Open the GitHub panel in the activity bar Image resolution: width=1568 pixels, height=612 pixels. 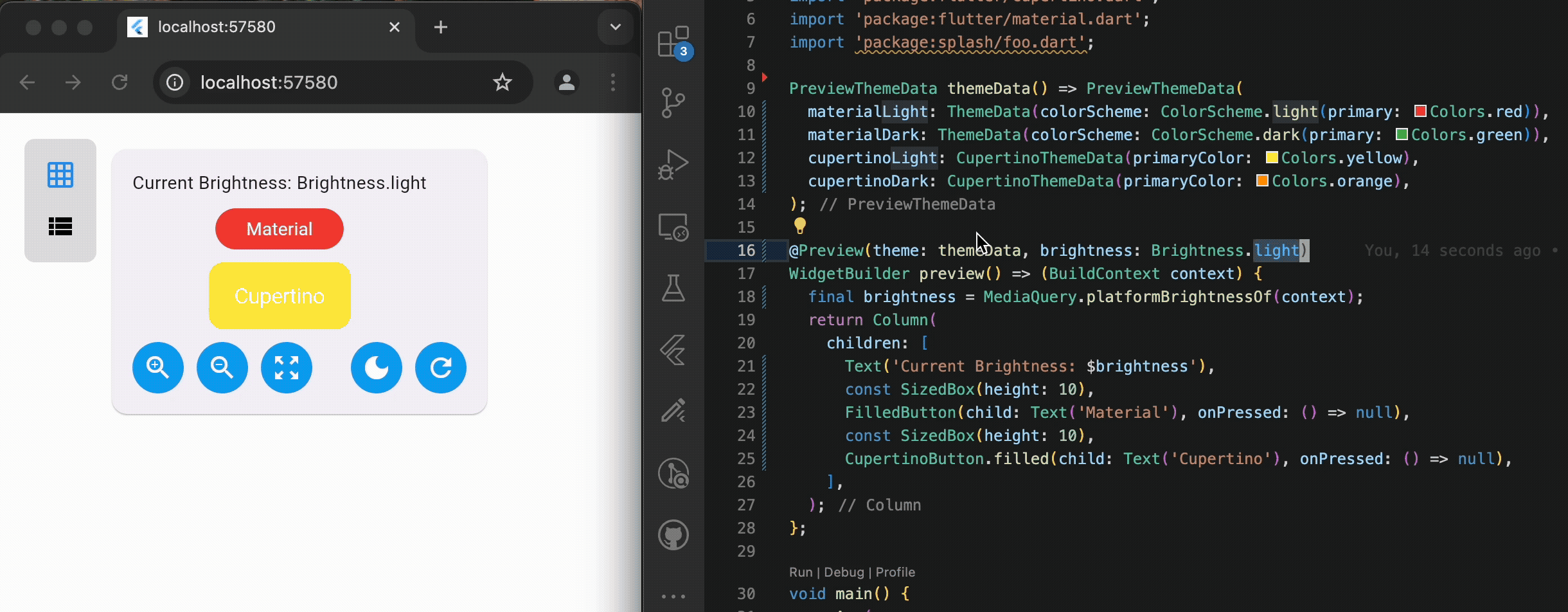click(673, 535)
